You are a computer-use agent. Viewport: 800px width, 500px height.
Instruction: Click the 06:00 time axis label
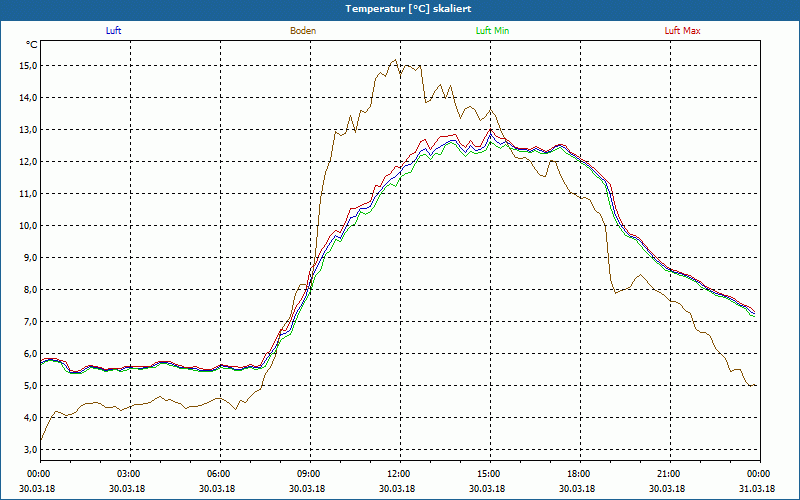click(x=220, y=474)
